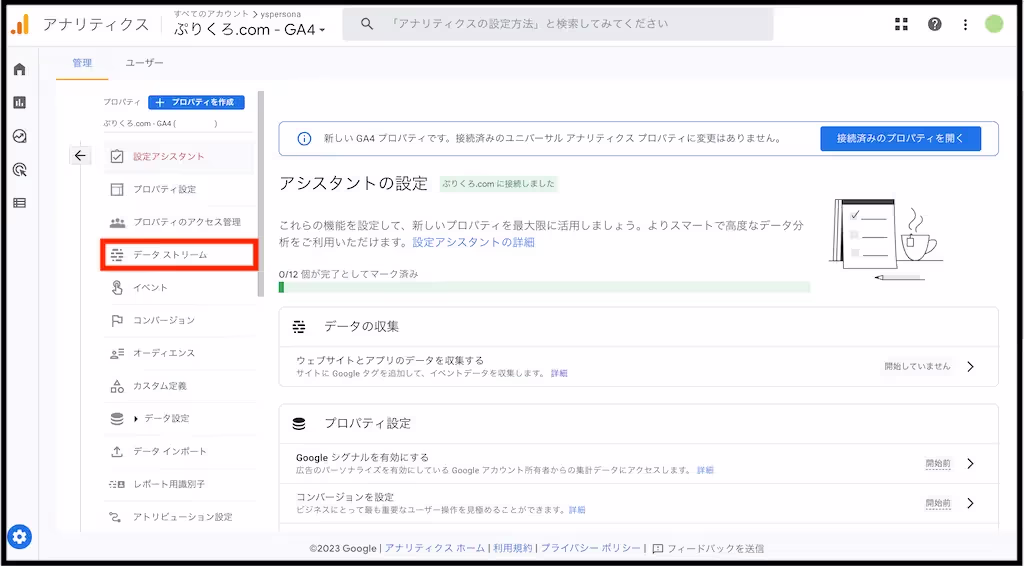Viewport: 1024px width, 566px height.
Task: Click the green account avatar
Action: 994,24
